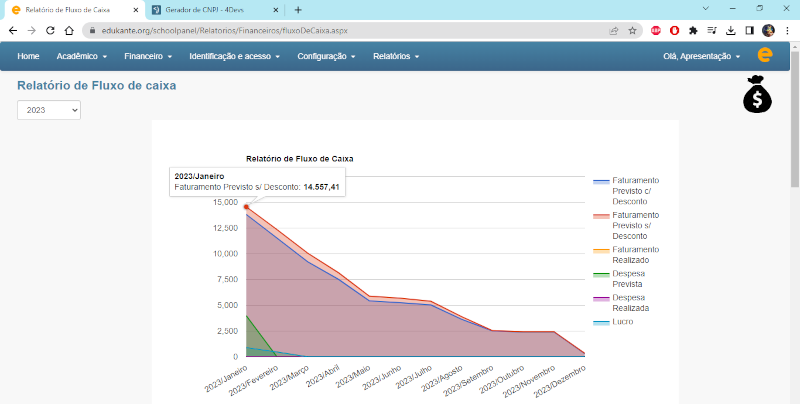Viewport: 800px width, 404px height.
Task: Toggle Lucro legend series
Action: pos(613,322)
